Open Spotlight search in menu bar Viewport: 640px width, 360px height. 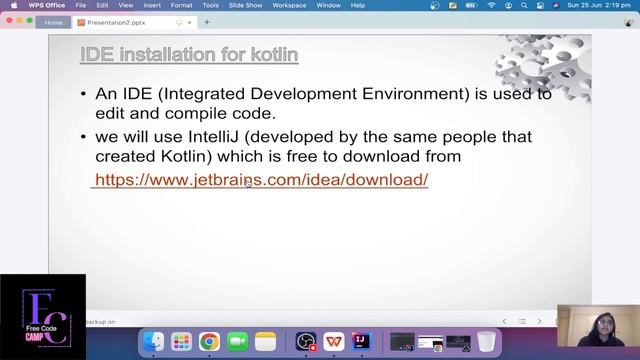coord(524,5)
